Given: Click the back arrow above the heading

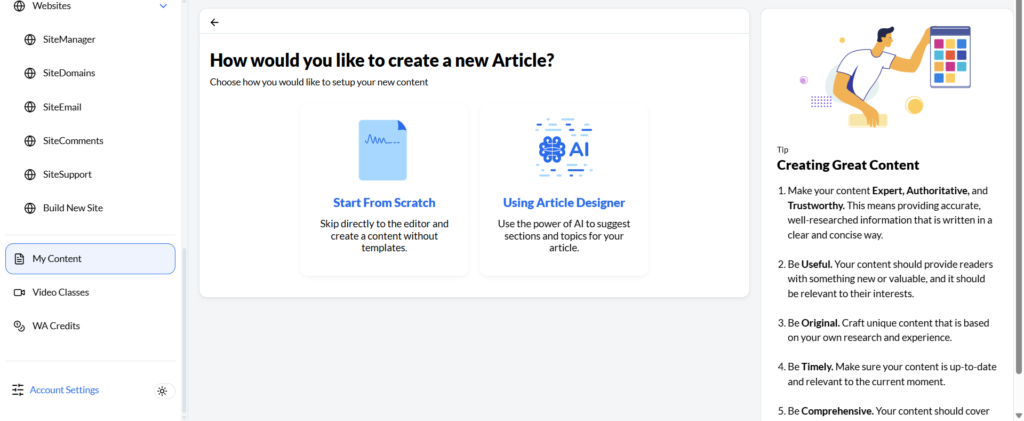Looking at the screenshot, I should point(214,22).
